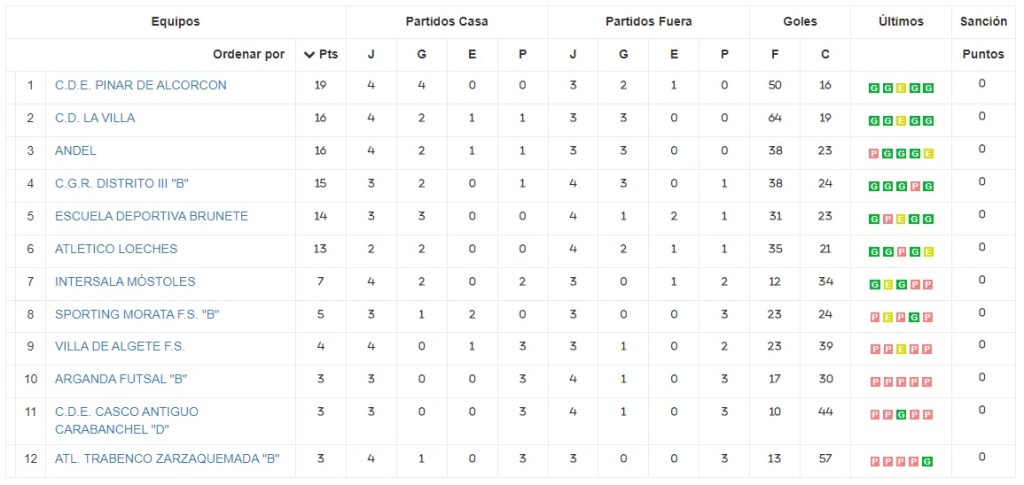The height and width of the screenshot is (485, 1024).
Task: Click the red P badge in the DISTRITO III "B" row
Action: 915,186
